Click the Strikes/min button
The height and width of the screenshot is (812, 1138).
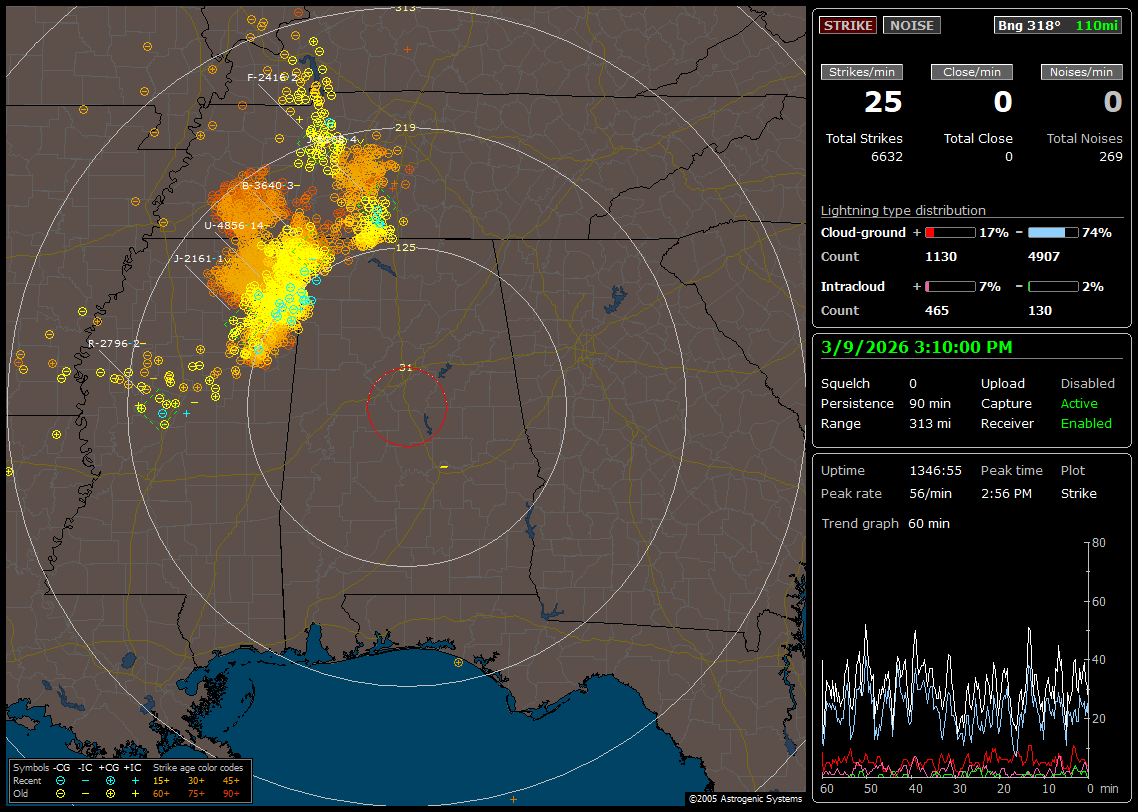(862, 72)
